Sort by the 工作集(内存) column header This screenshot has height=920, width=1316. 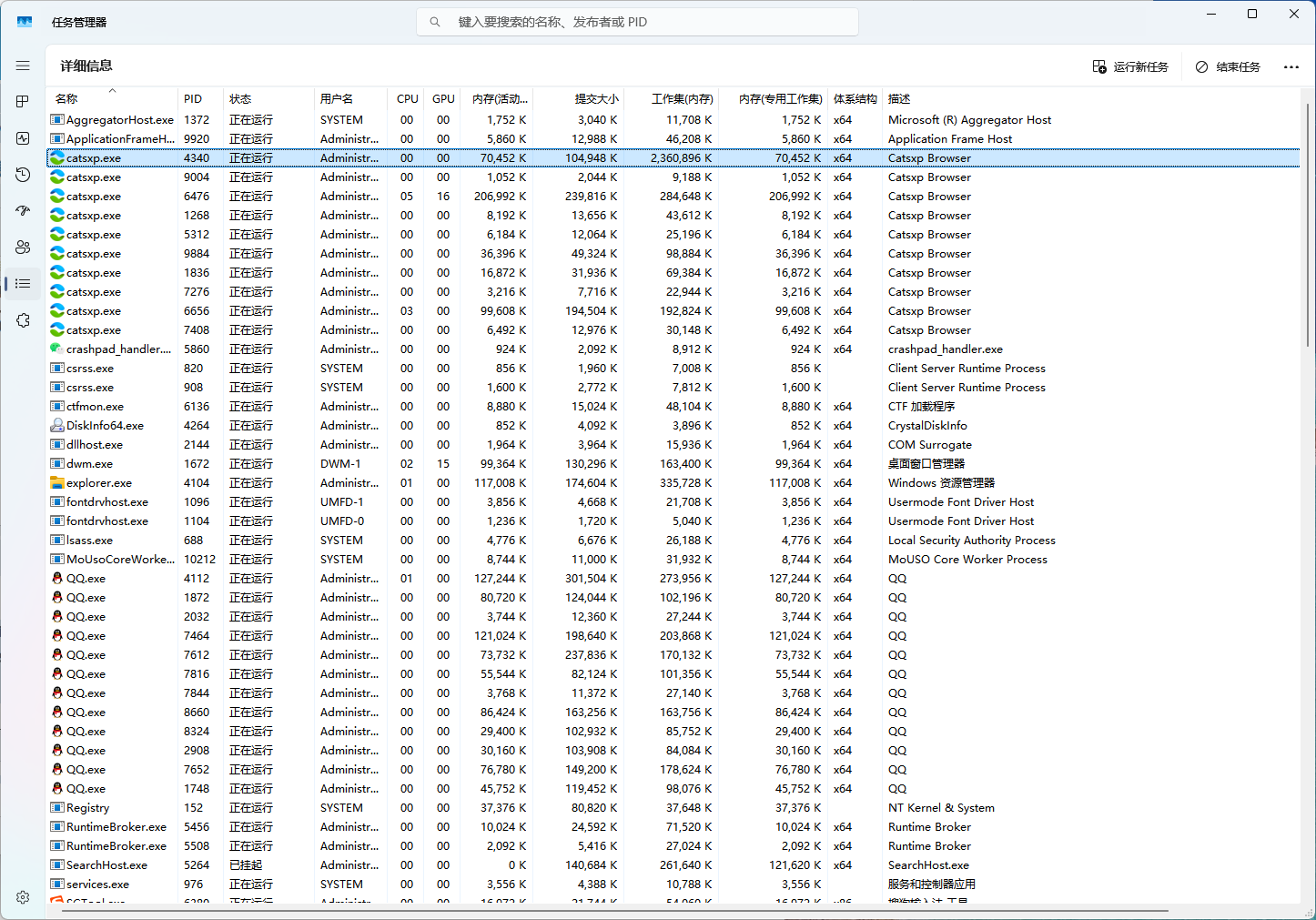coord(673,98)
